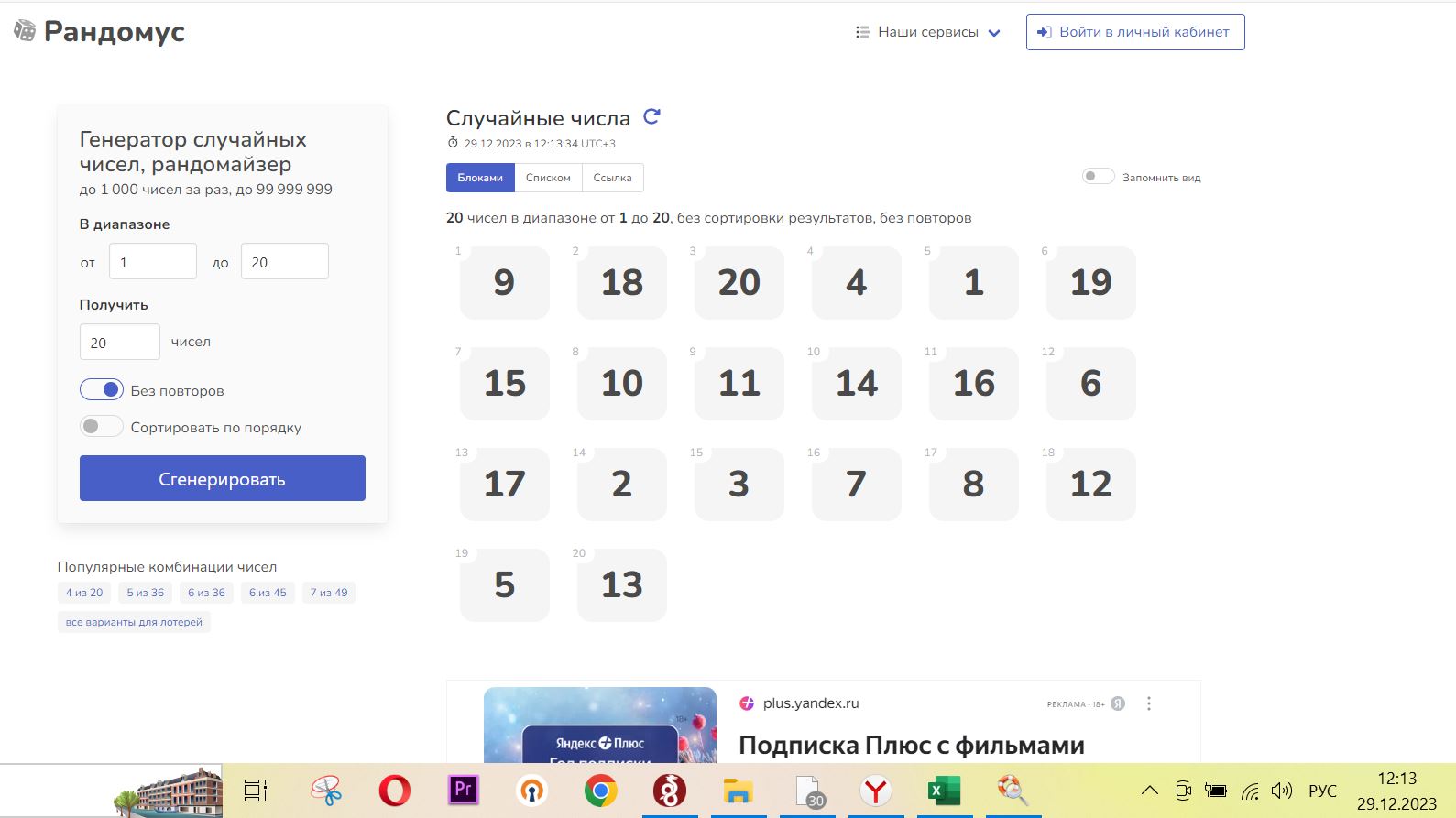The image size is (1456, 818).
Task: Launch the Snipping Tool from the taskbar
Action: 325,791
